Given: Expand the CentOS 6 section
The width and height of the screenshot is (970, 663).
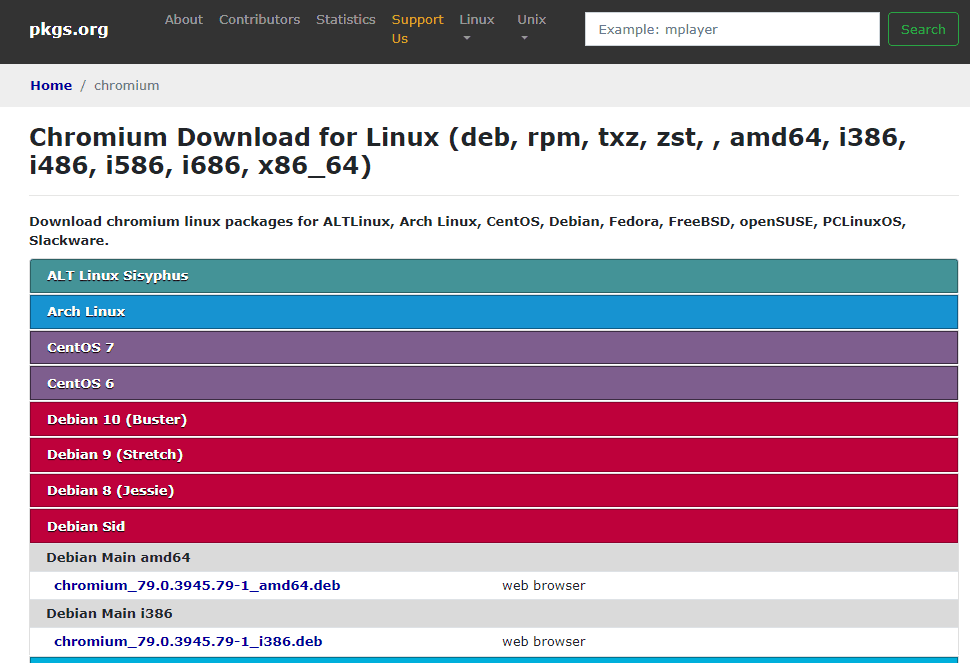Looking at the screenshot, I should (x=494, y=382).
